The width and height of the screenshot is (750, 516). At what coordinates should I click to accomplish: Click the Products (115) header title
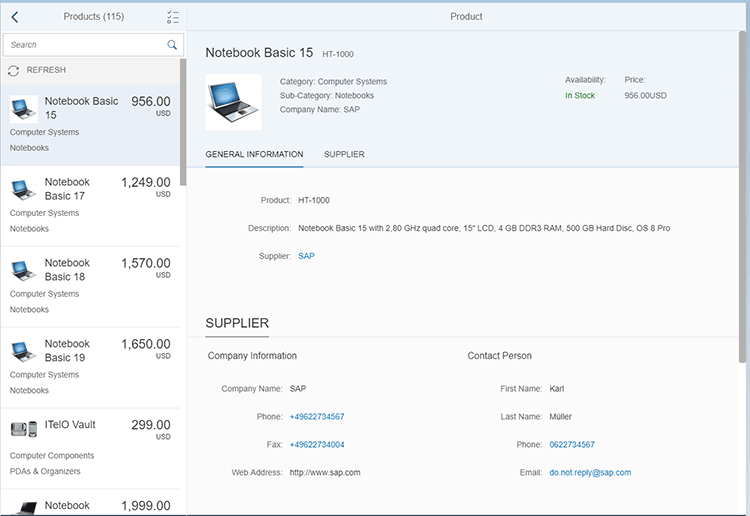(x=94, y=17)
